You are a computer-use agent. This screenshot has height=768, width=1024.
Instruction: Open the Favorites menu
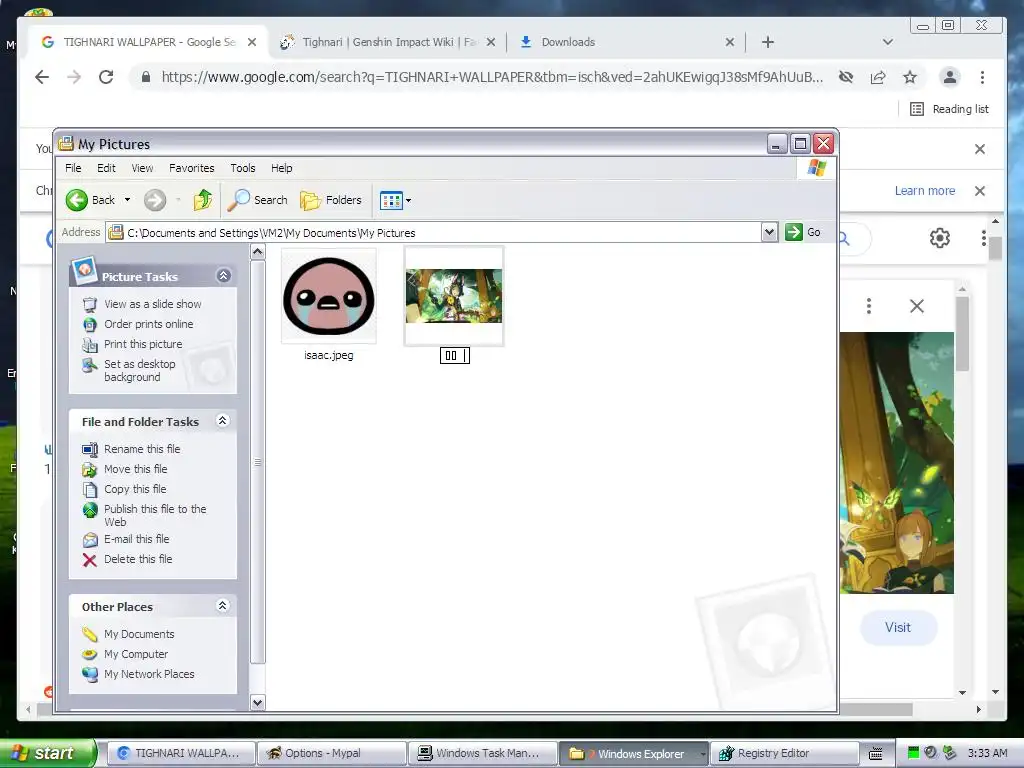coord(191,168)
